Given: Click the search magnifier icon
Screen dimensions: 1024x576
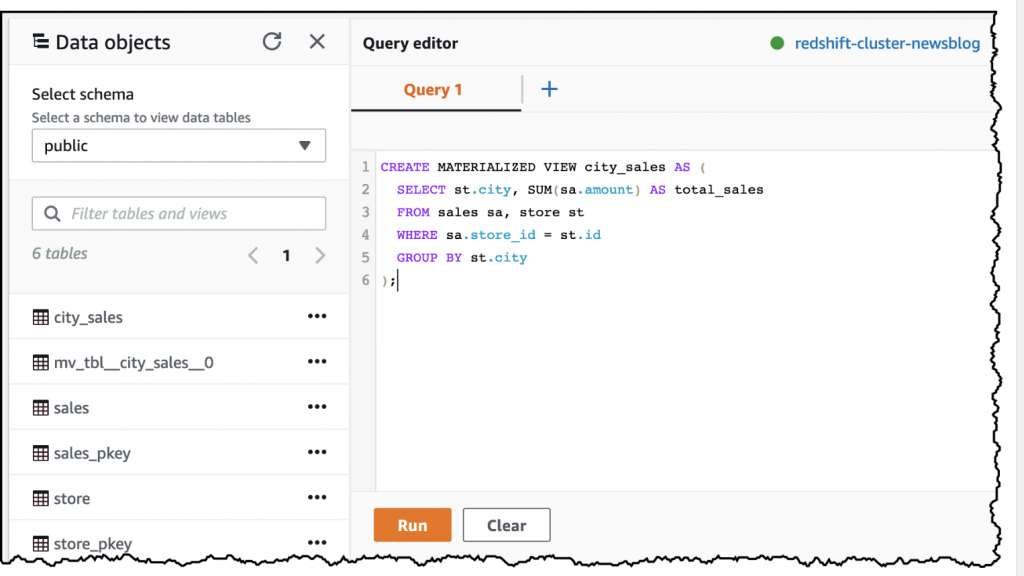Looking at the screenshot, I should click(x=52, y=214).
